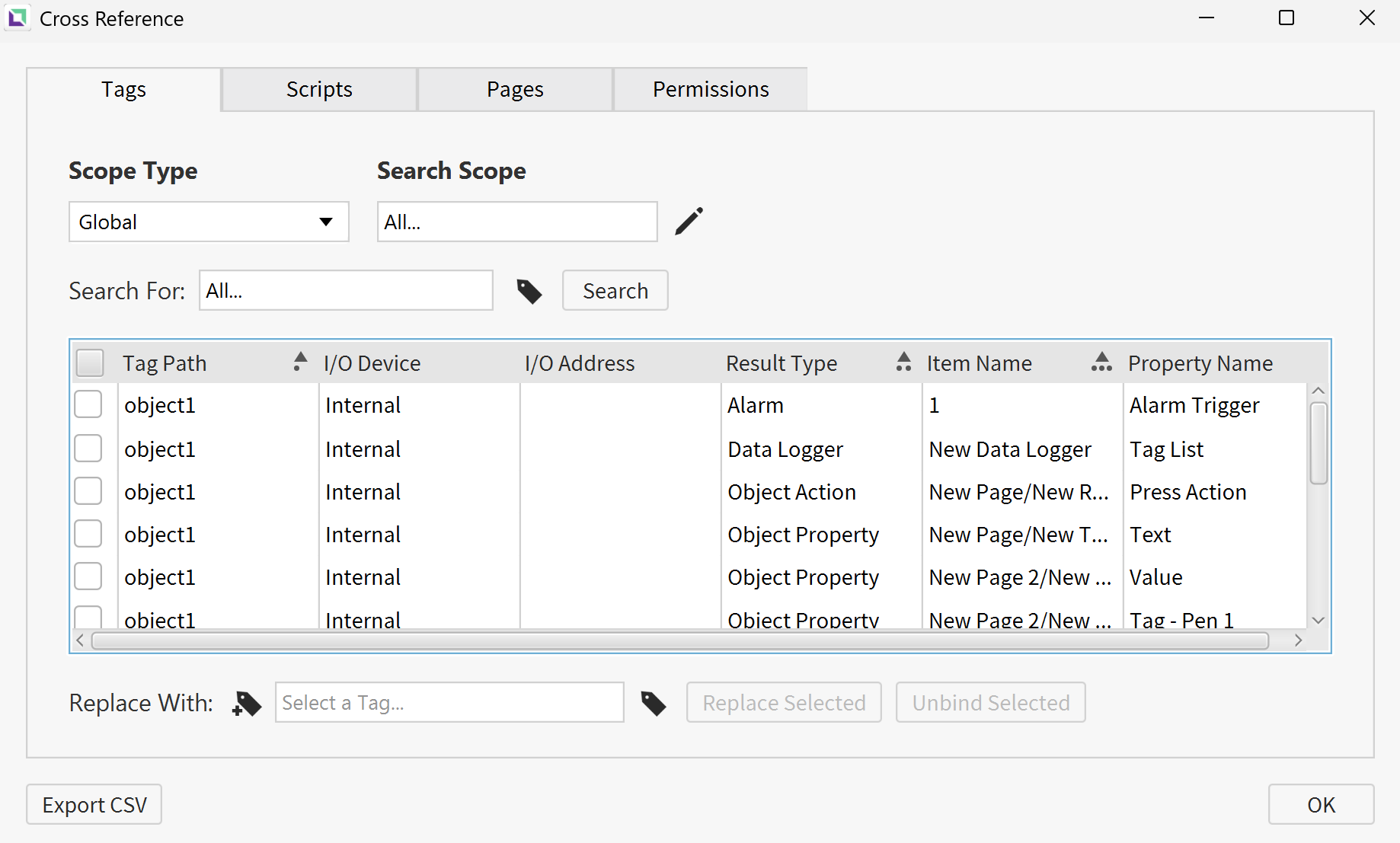Open the Scope Type dropdown showing Global

209,222
